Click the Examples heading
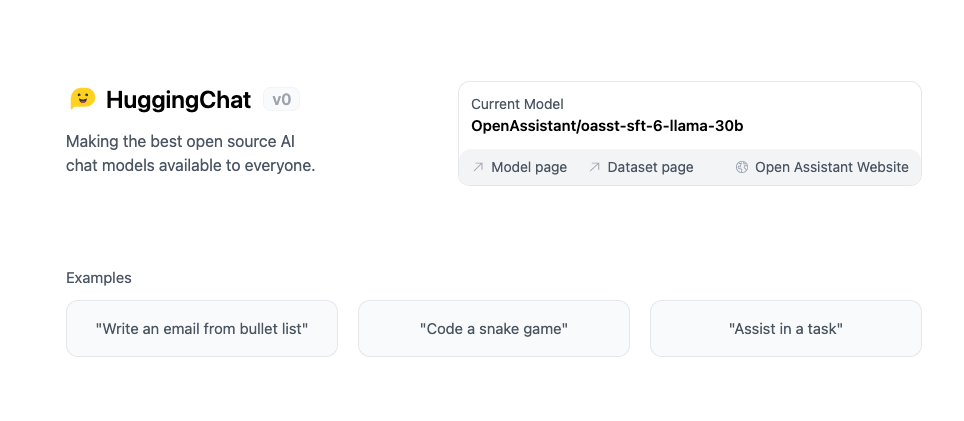964x421 pixels. click(x=99, y=278)
